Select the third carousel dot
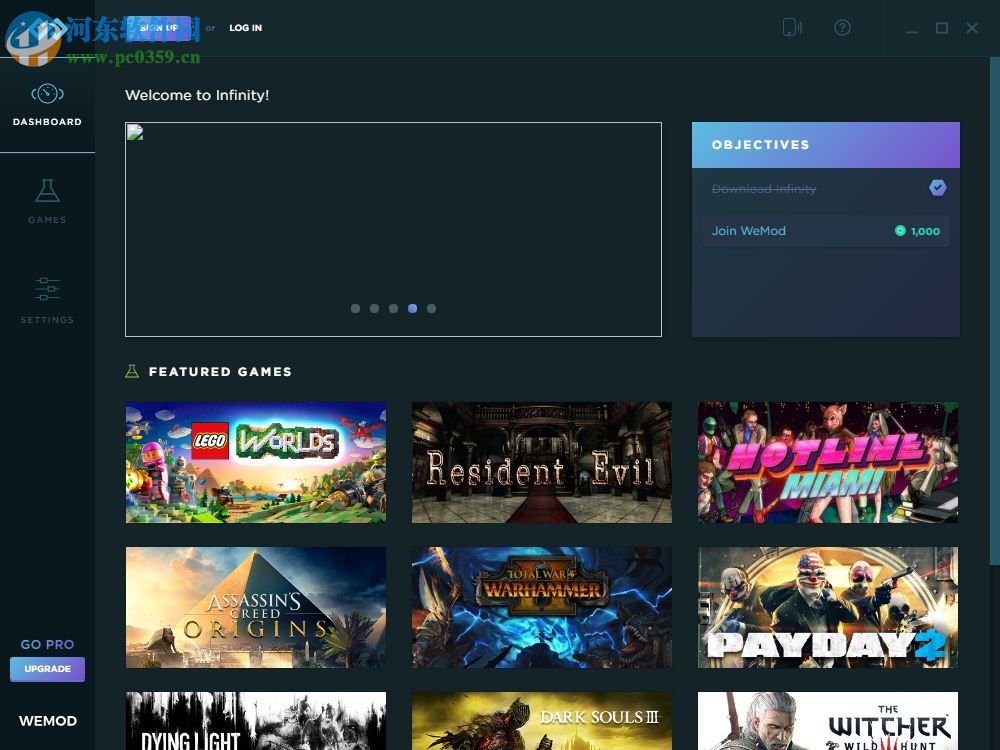 pyautogui.click(x=393, y=309)
